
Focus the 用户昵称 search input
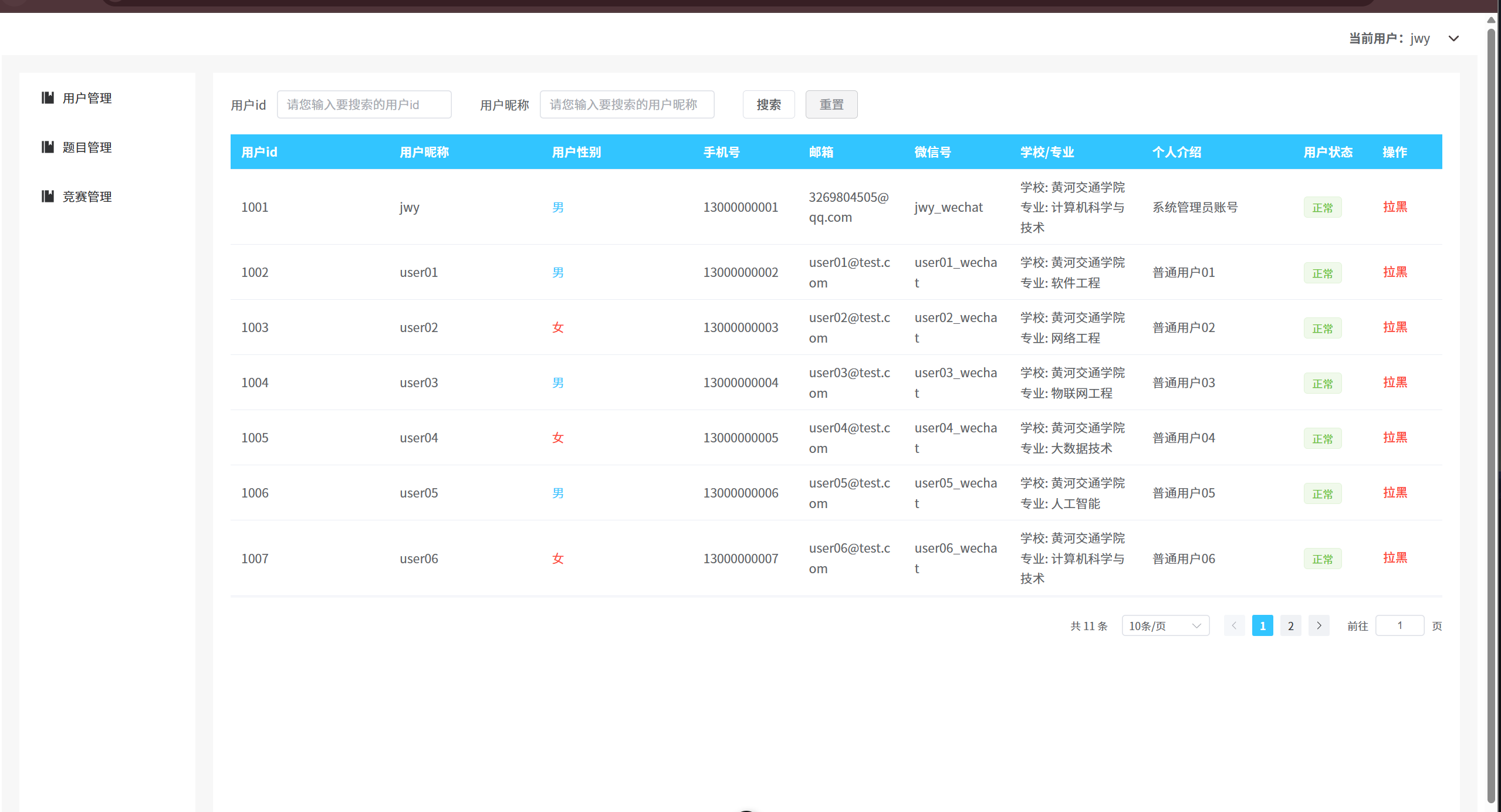(627, 104)
